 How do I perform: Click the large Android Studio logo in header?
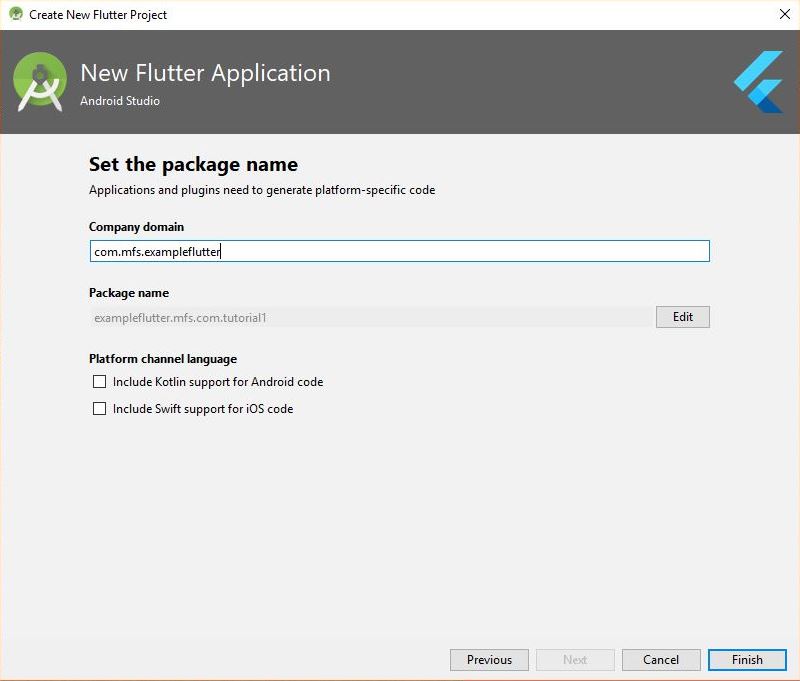40,82
